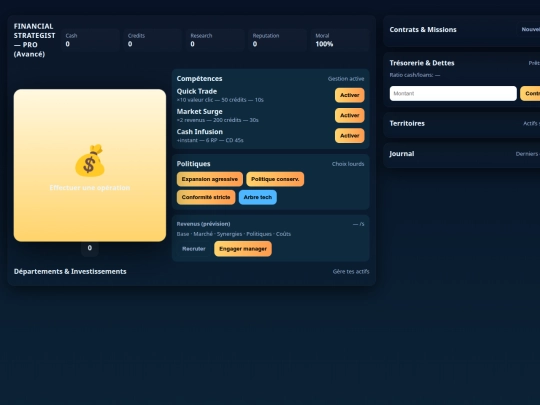Click the Territoires panel heading
Viewport: 540px width, 405px height.
point(407,123)
